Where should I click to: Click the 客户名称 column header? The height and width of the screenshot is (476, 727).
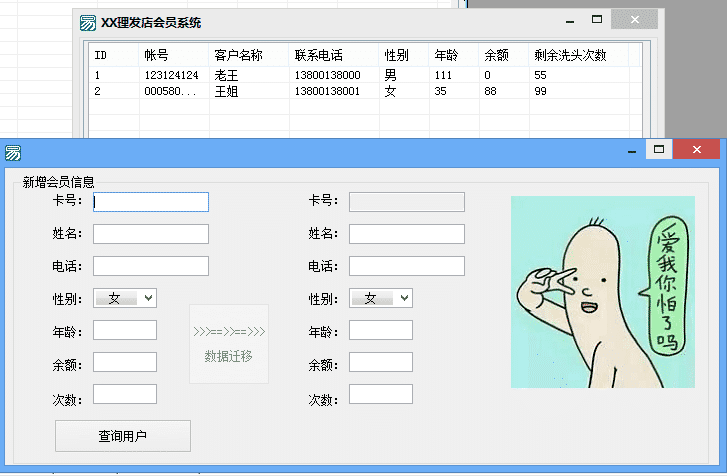238,55
